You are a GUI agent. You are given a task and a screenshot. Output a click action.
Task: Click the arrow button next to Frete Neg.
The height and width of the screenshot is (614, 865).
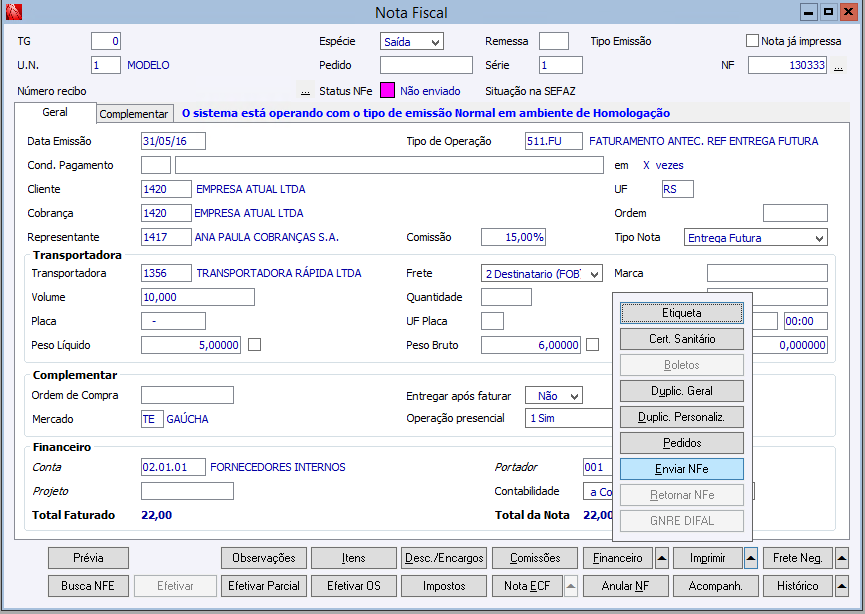click(x=841, y=558)
